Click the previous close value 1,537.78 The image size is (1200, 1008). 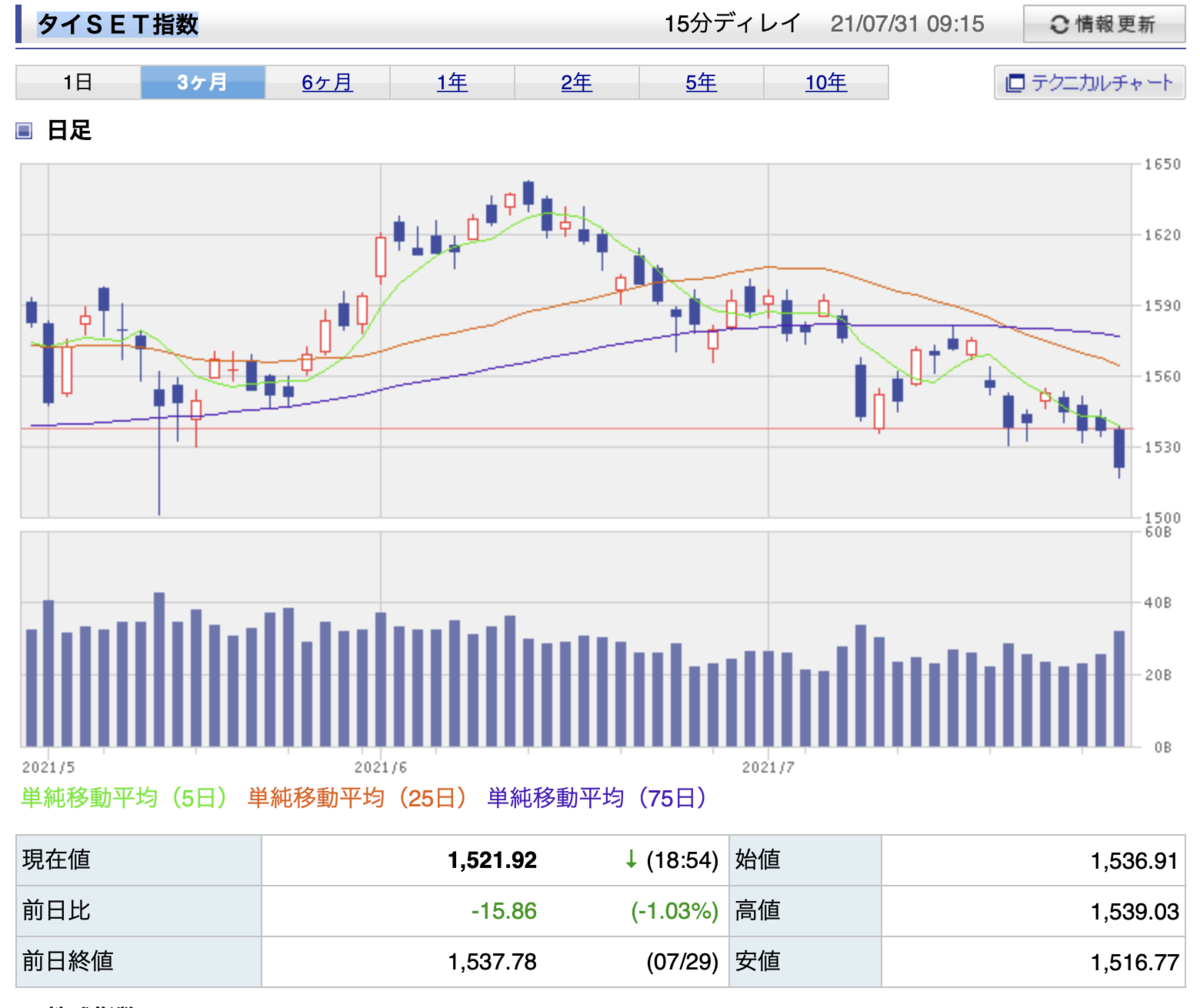[x=493, y=963]
